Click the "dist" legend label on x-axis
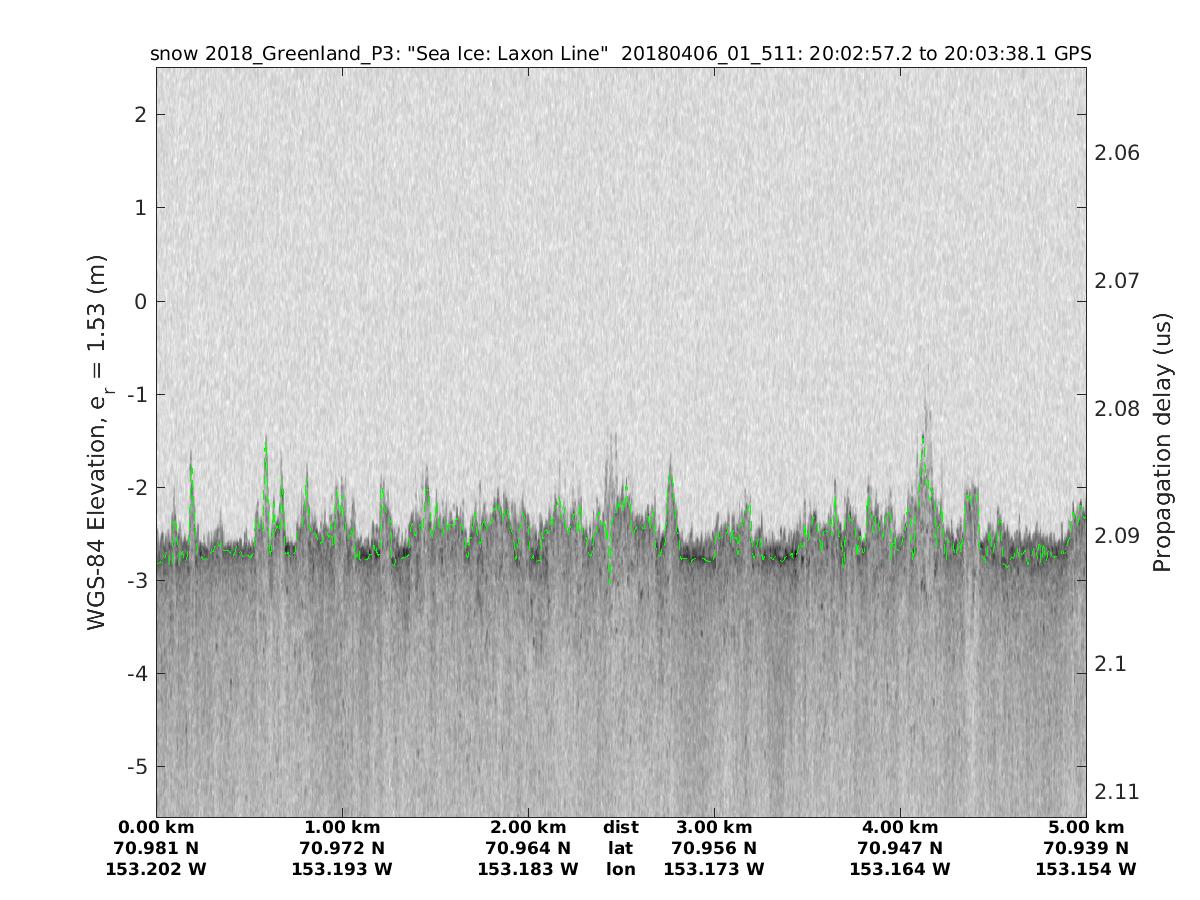The height and width of the screenshot is (900, 1200). 621,827
